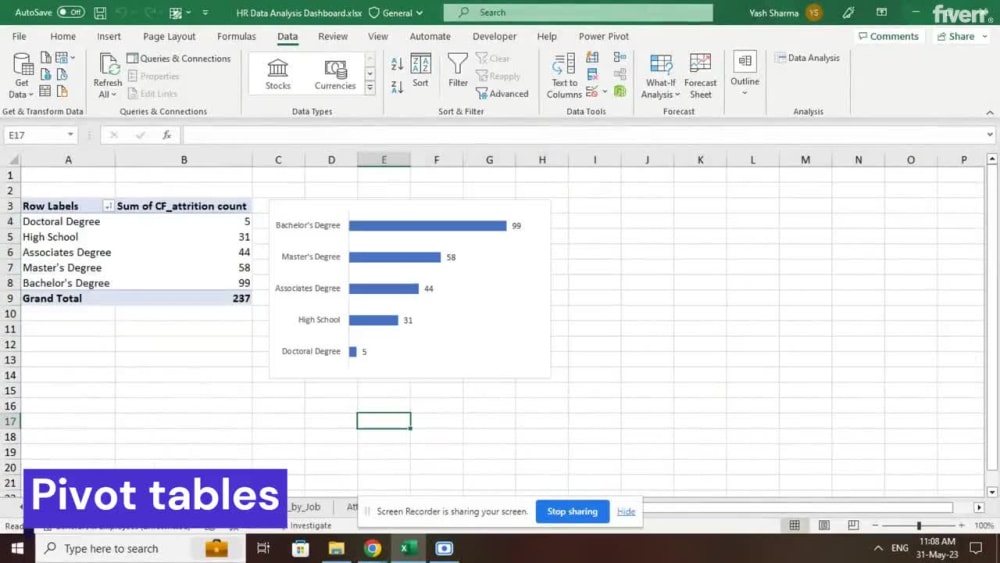Click the Bachelor's Degree bar in chart
The image size is (1000, 563).
coord(427,226)
